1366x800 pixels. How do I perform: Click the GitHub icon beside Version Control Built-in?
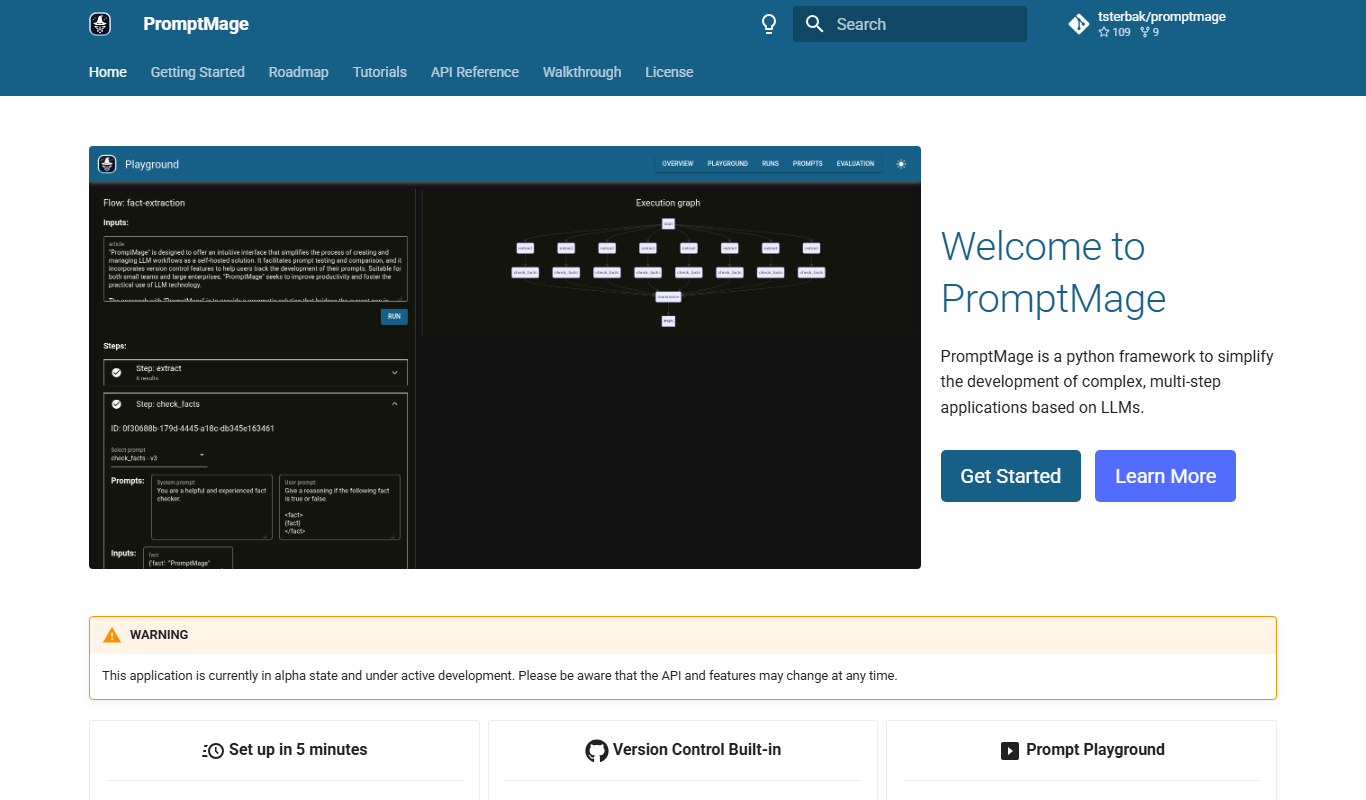597,750
